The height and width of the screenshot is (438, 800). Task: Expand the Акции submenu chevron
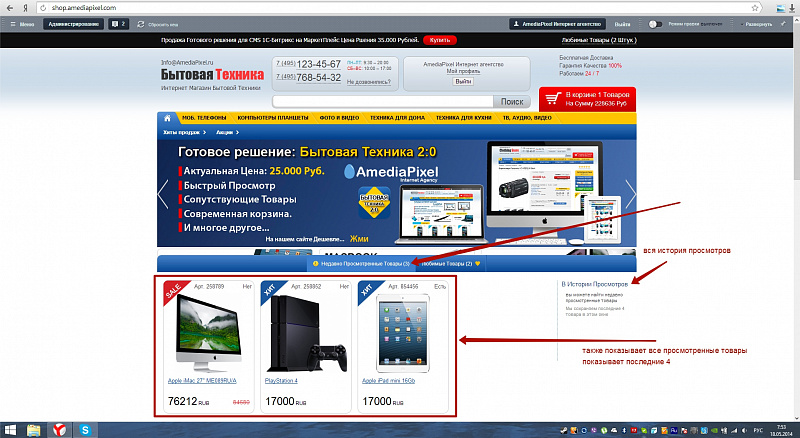237,132
